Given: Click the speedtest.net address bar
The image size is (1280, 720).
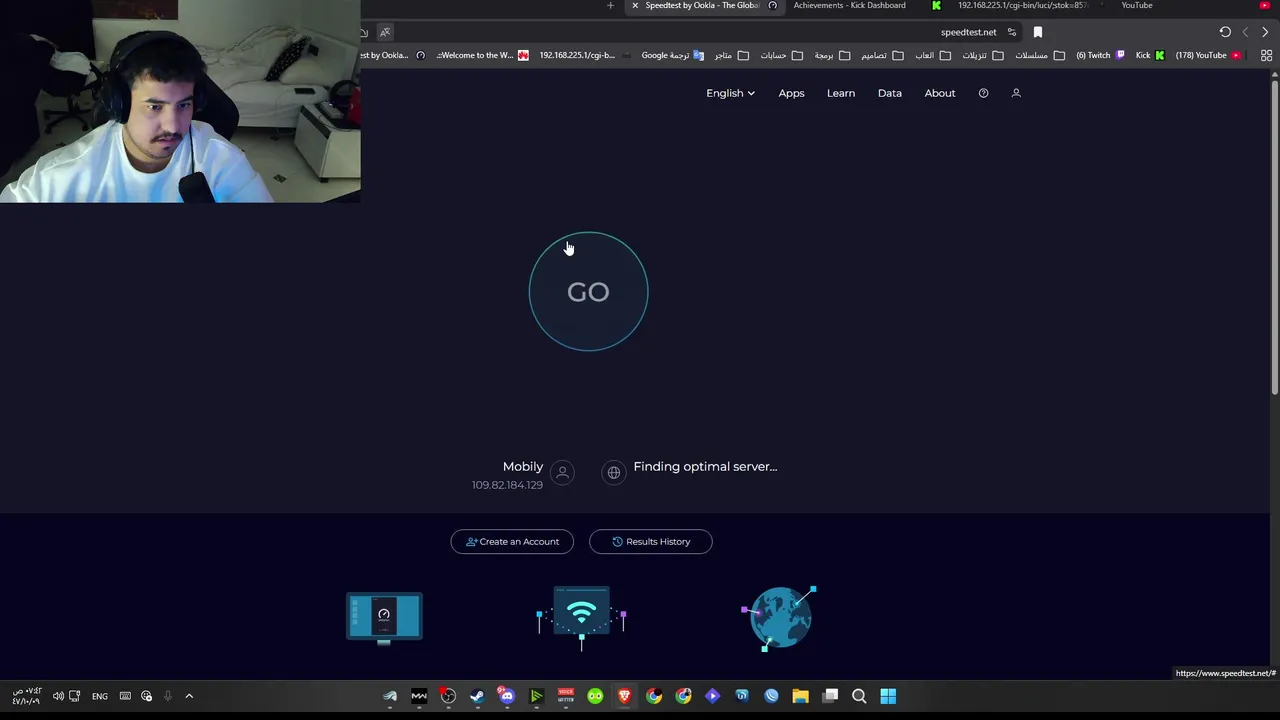Looking at the screenshot, I should [x=968, y=32].
